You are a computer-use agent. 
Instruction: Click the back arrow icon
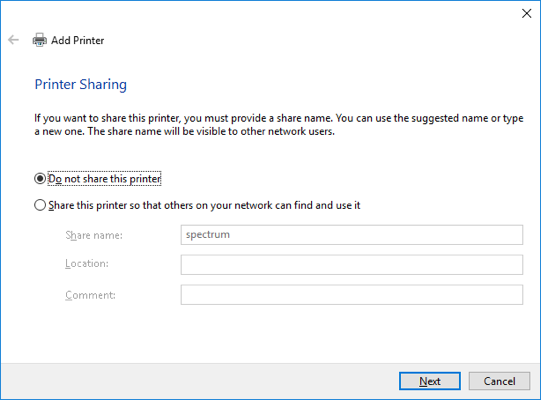pyautogui.click(x=13, y=40)
